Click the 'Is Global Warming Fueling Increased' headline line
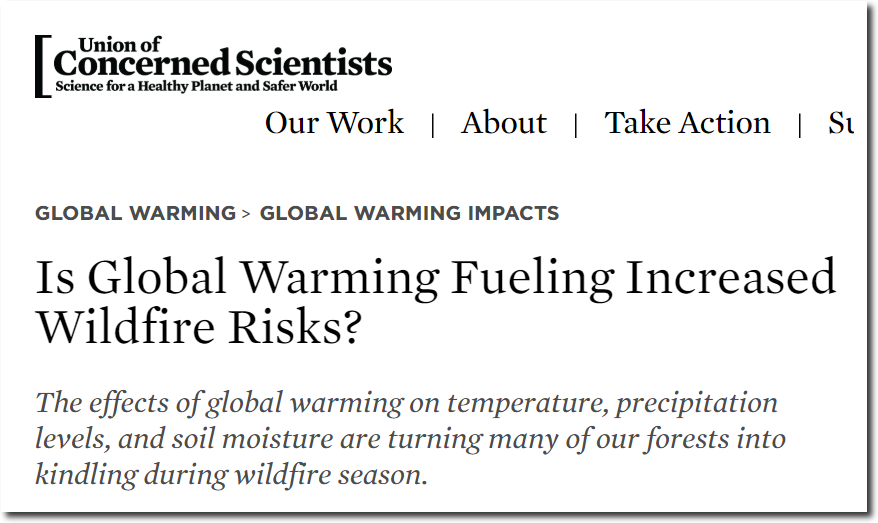The image size is (878, 523). (x=436, y=277)
